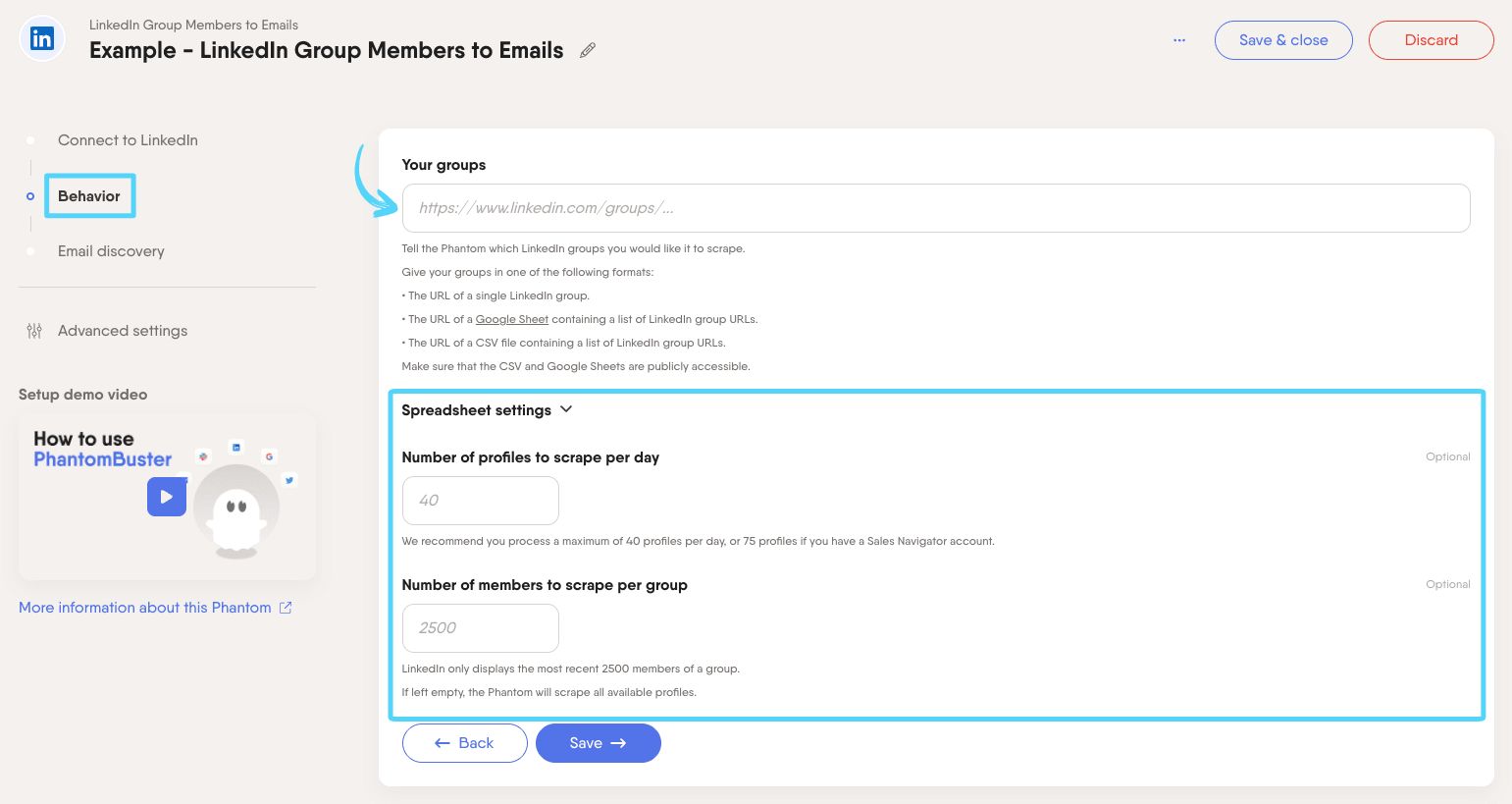Screen dimensions: 1512x804
Task: Click the Optional tag for members per group
Action: (x=1448, y=584)
